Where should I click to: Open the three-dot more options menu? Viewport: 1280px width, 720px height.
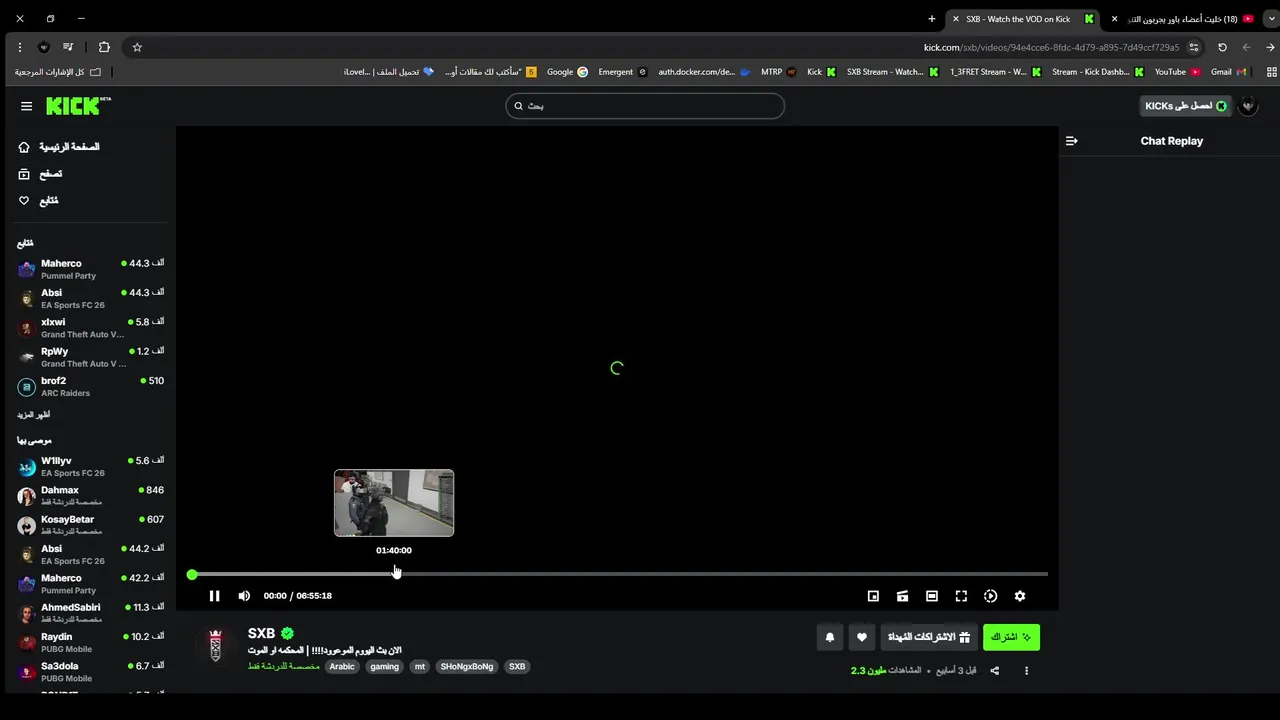pyautogui.click(x=1026, y=671)
